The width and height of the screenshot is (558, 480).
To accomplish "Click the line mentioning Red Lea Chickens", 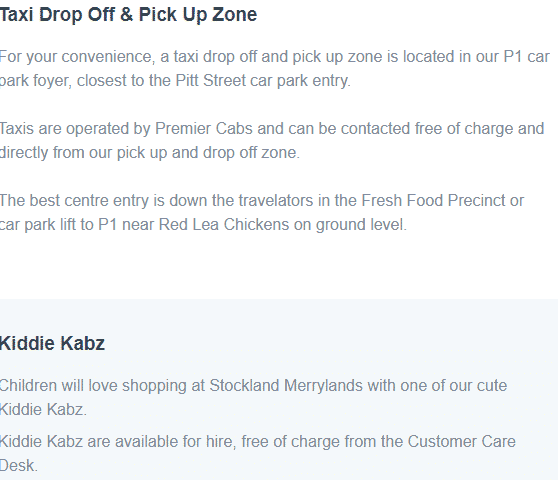I will (x=203, y=225).
